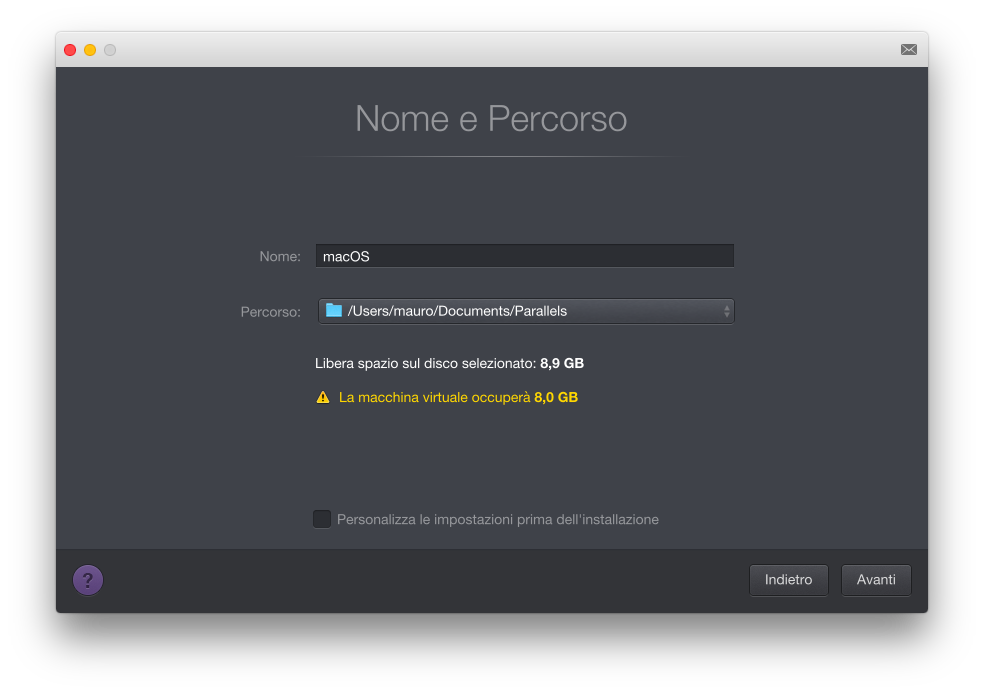Click the "Nome:" field label

click(x=280, y=257)
